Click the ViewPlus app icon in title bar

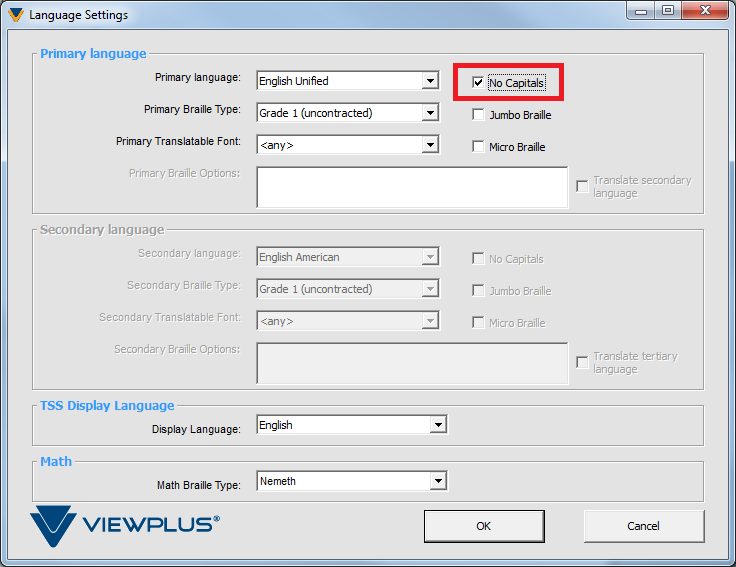[x=15, y=15]
